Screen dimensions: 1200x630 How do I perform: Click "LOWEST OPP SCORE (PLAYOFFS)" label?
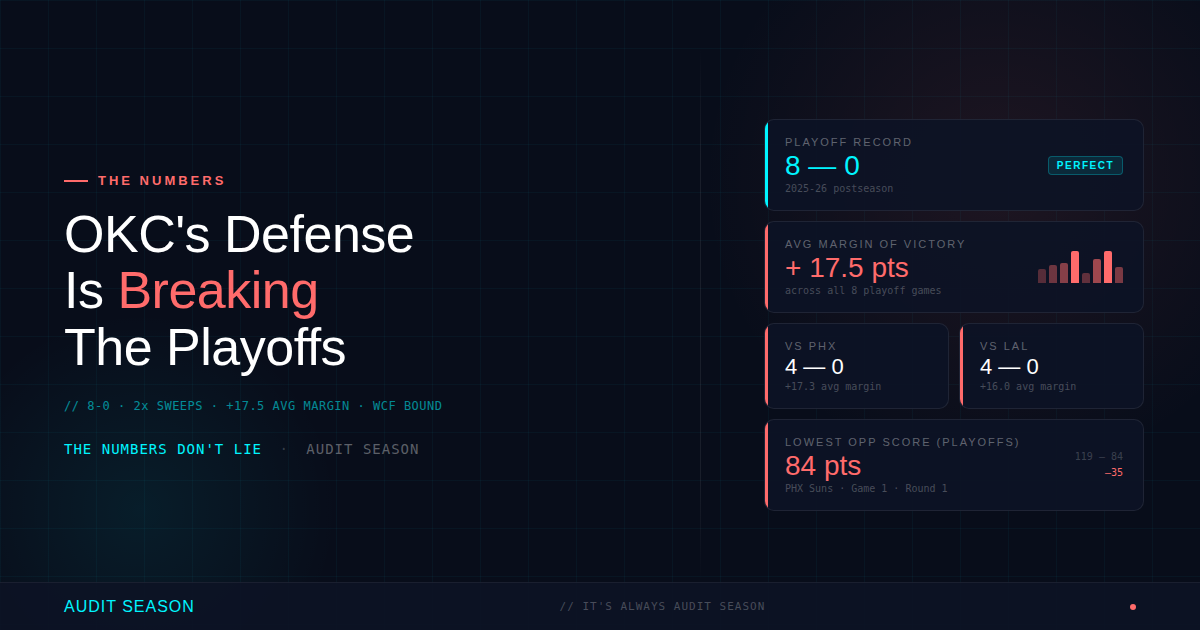pos(902,442)
